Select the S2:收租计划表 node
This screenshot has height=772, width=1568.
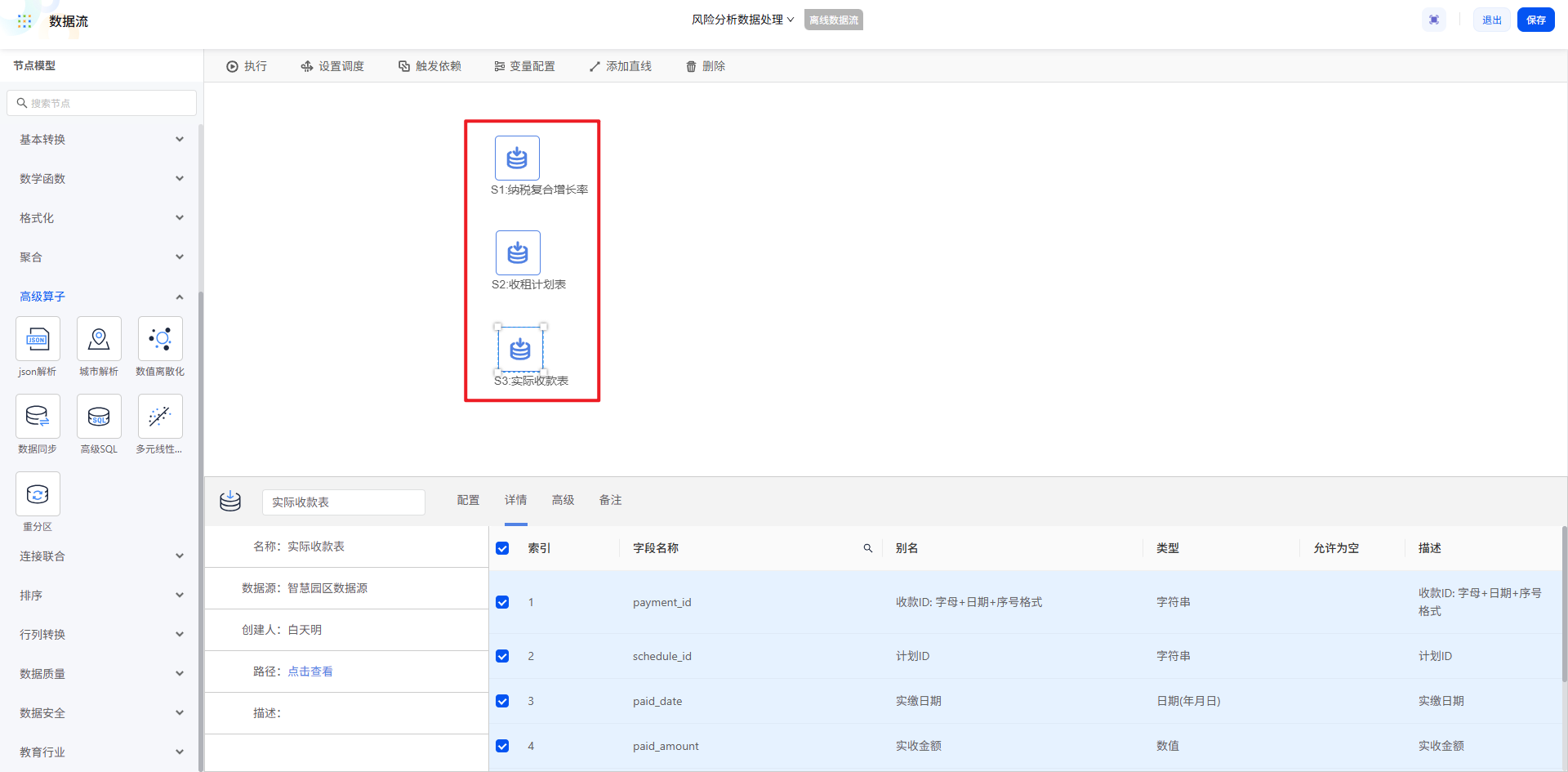click(518, 252)
